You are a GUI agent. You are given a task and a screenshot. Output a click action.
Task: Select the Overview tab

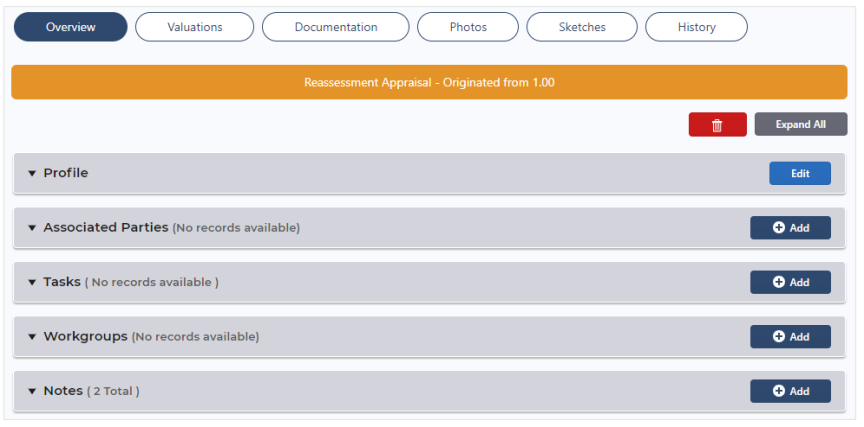click(71, 27)
